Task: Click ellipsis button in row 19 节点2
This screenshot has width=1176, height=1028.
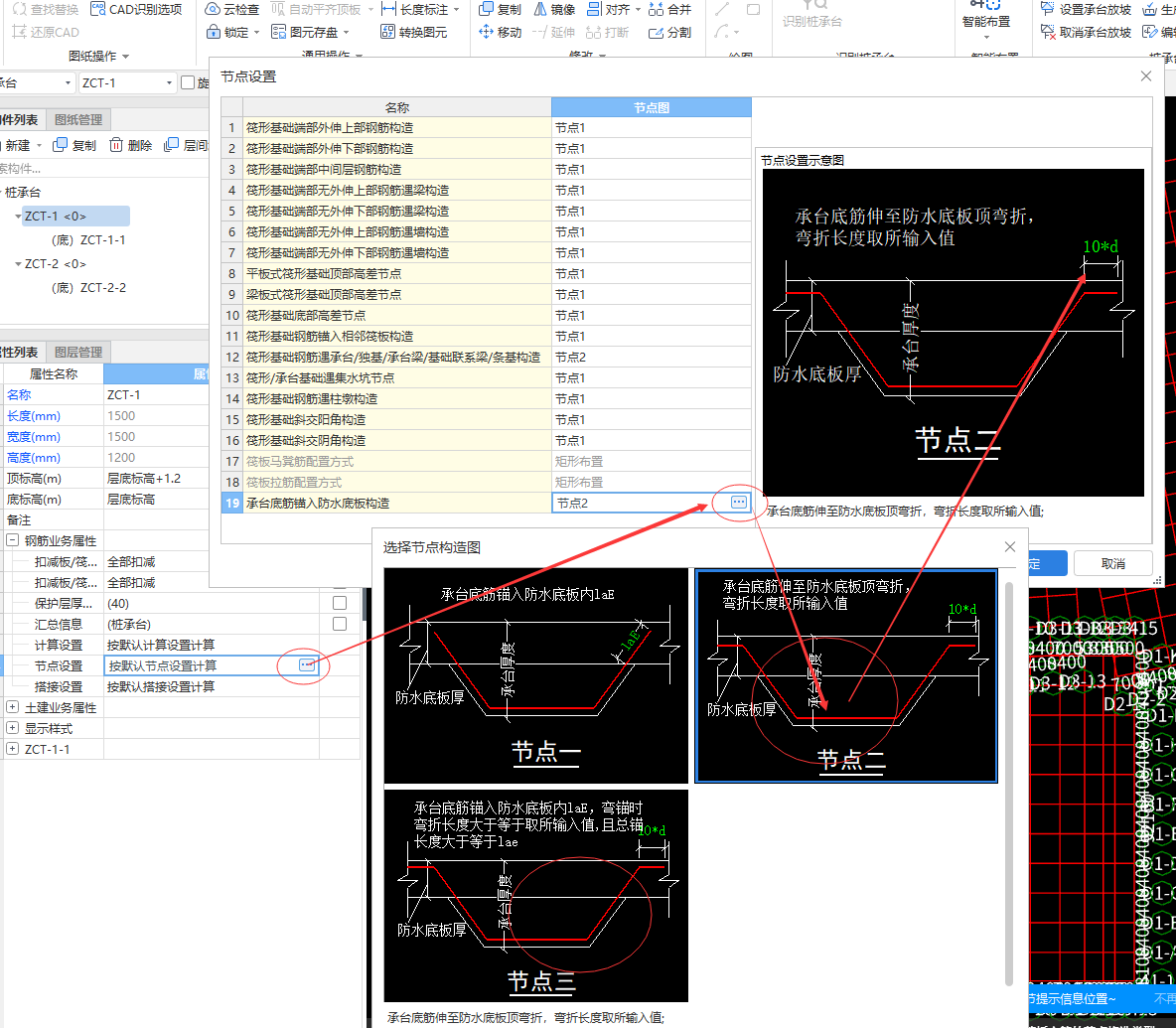Action: (x=739, y=503)
